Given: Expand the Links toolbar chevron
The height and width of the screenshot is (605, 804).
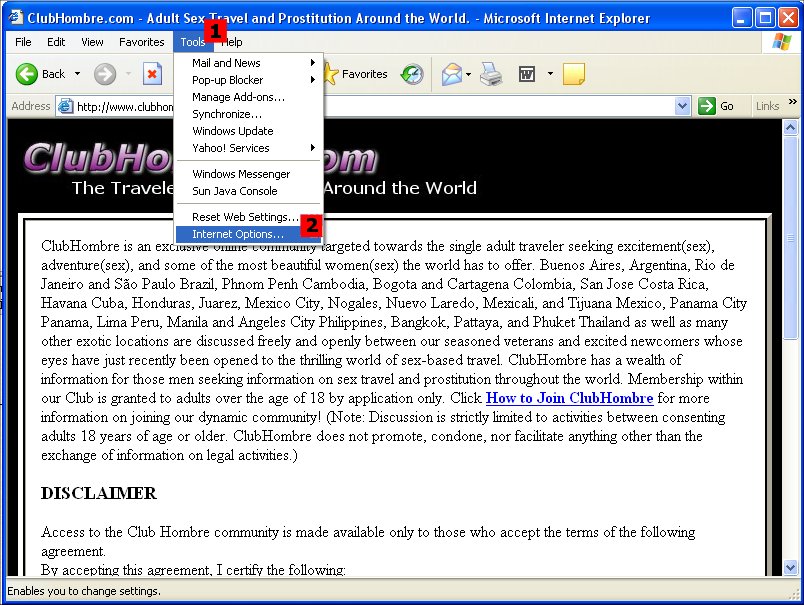Looking at the screenshot, I should click(x=793, y=102).
